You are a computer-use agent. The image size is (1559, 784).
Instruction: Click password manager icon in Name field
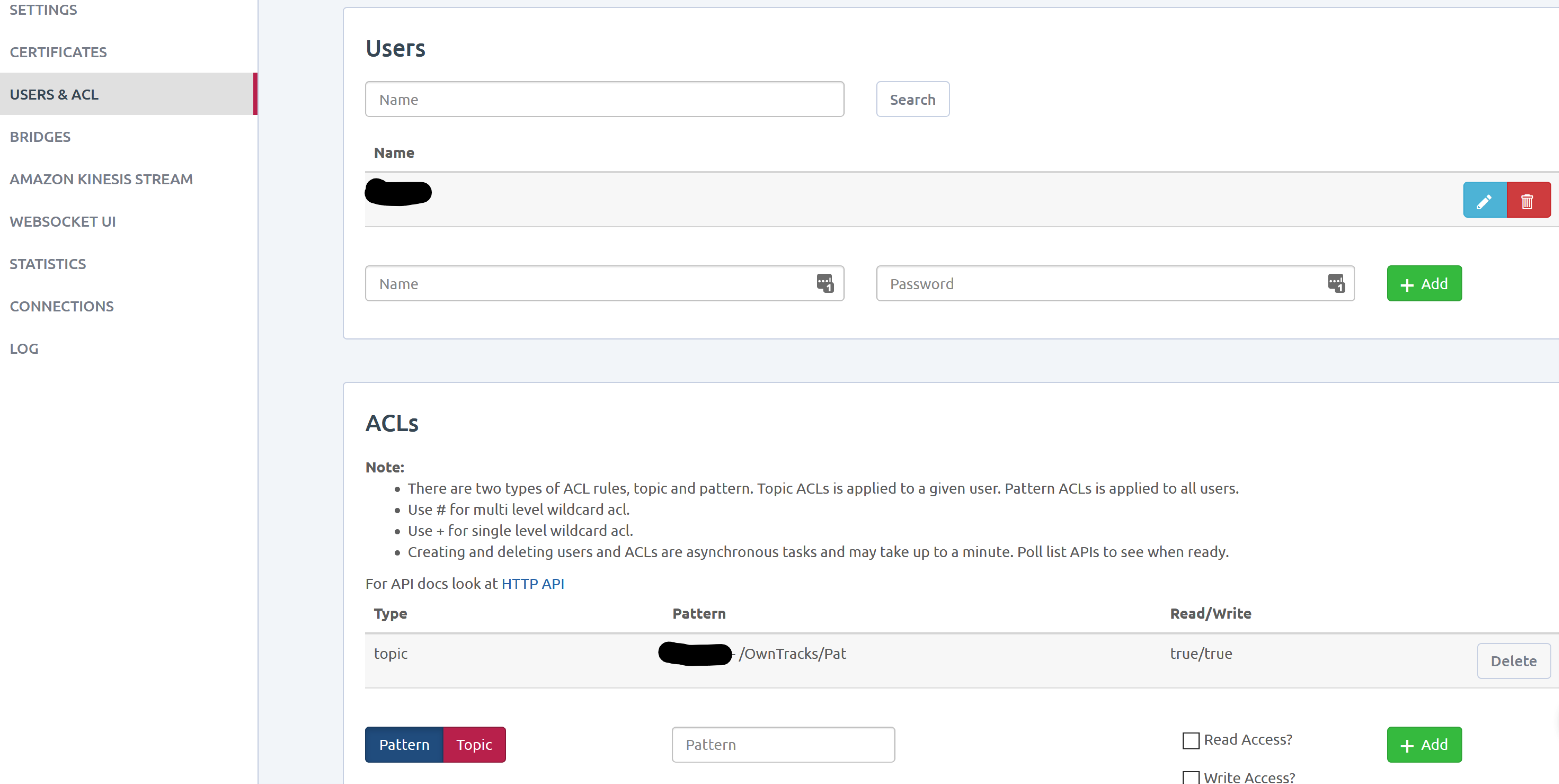click(825, 283)
